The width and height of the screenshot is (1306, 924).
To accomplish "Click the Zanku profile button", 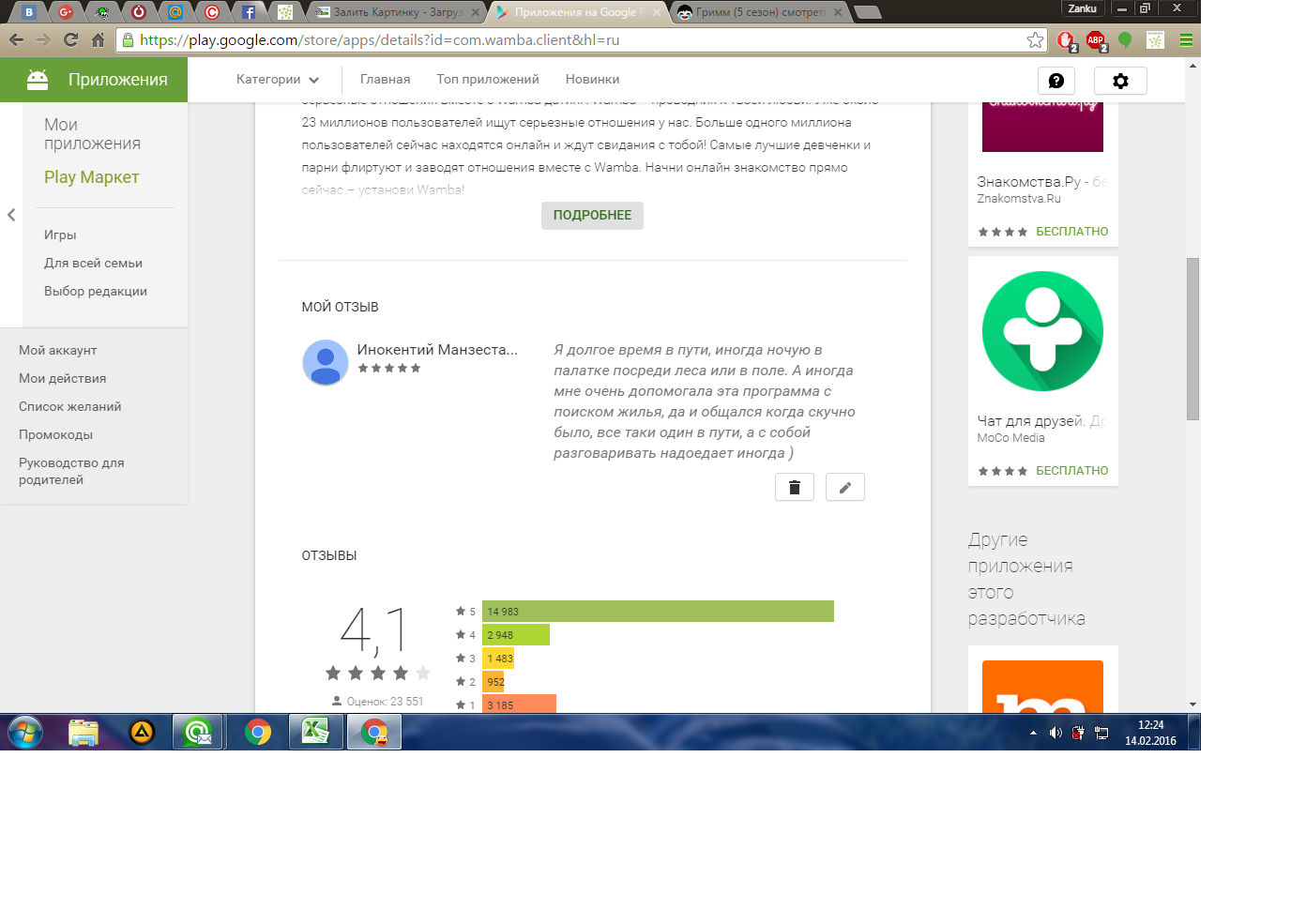I will click(x=1082, y=8).
